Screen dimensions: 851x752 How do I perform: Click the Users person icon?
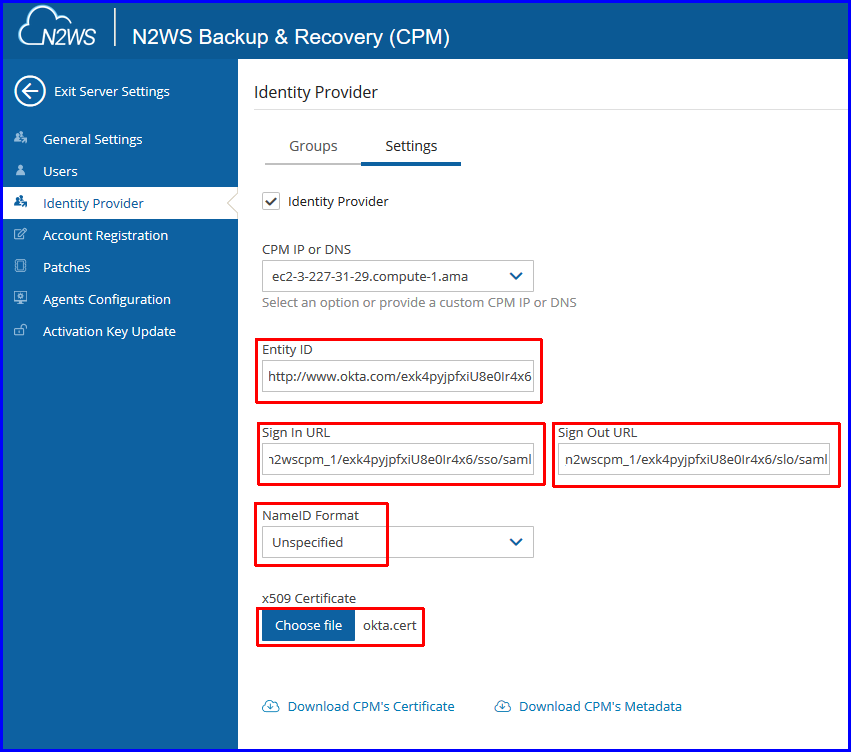(21, 170)
